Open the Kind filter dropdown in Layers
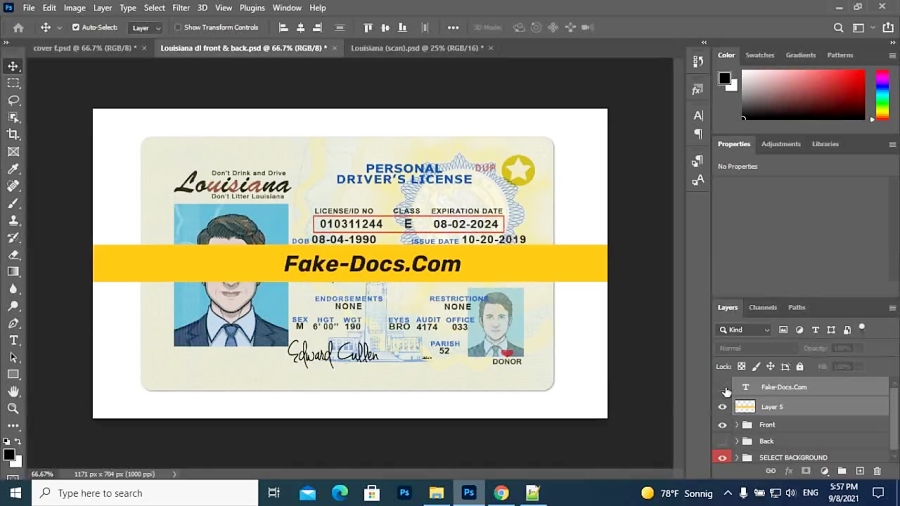 [745, 330]
